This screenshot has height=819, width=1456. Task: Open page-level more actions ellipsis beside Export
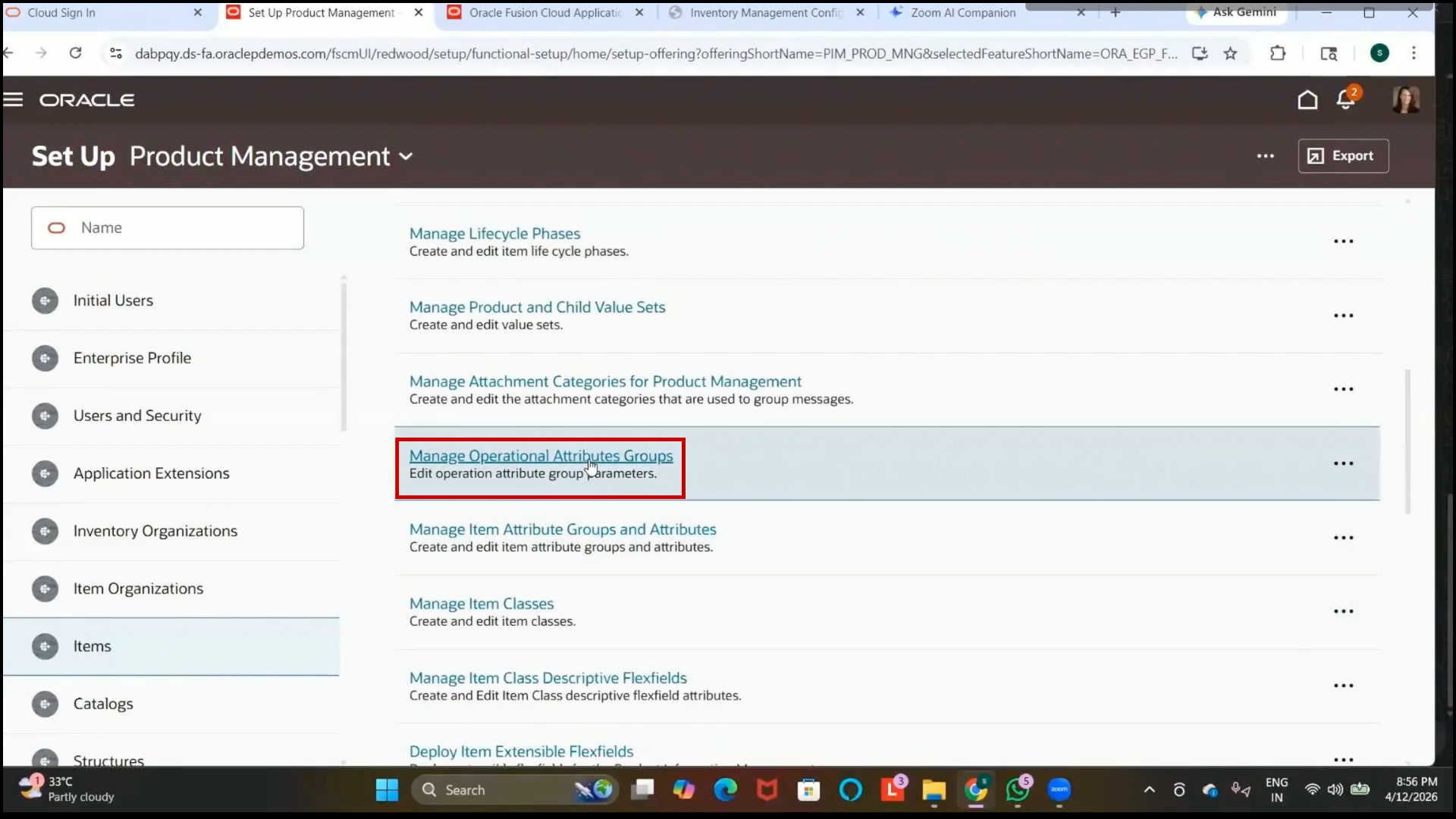1266,156
